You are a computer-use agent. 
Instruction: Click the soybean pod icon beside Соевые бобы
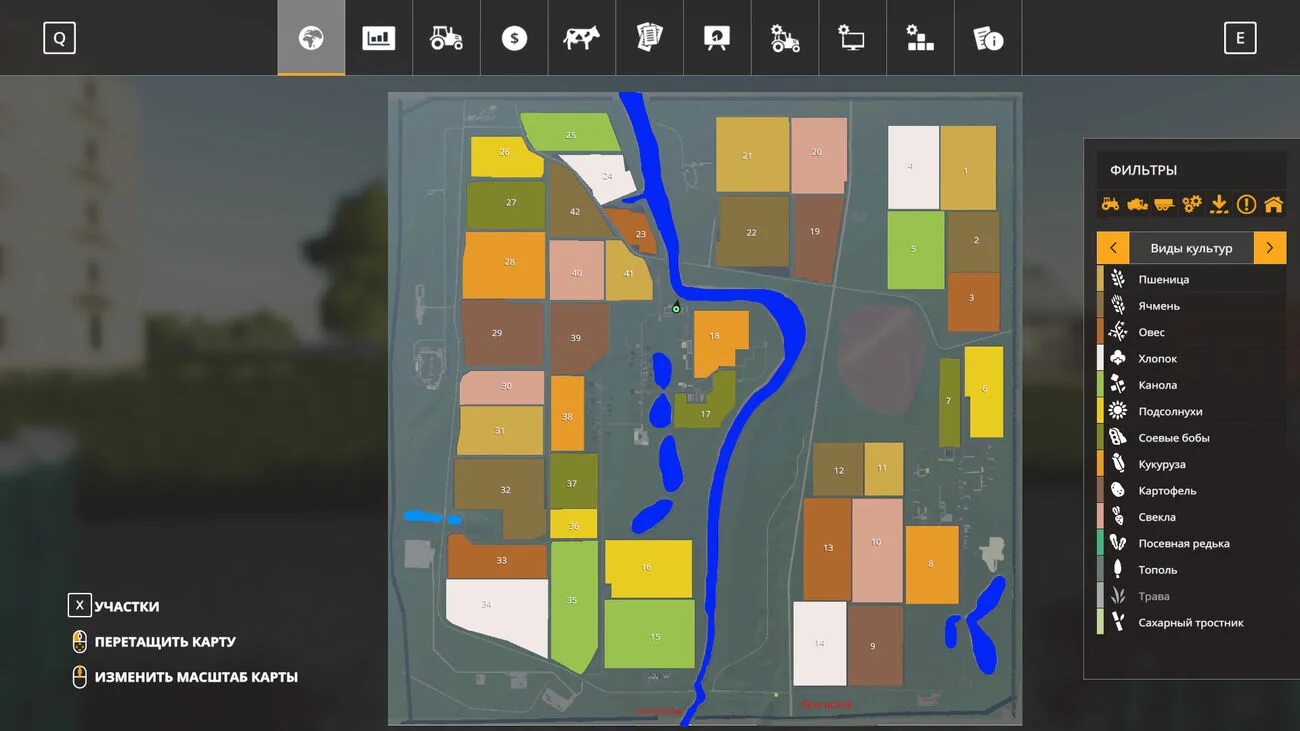(1118, 437)
